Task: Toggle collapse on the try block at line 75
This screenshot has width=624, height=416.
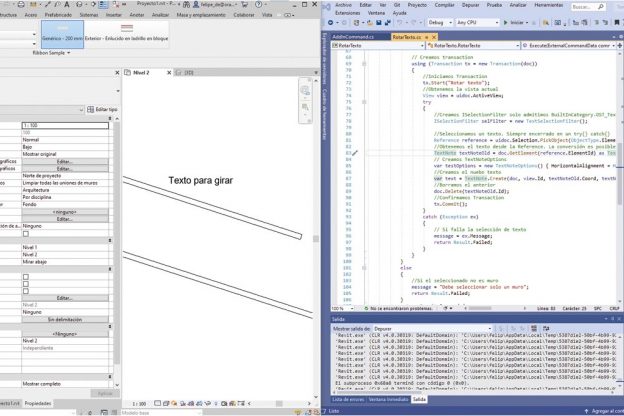Action: click(x=364, y=102)
